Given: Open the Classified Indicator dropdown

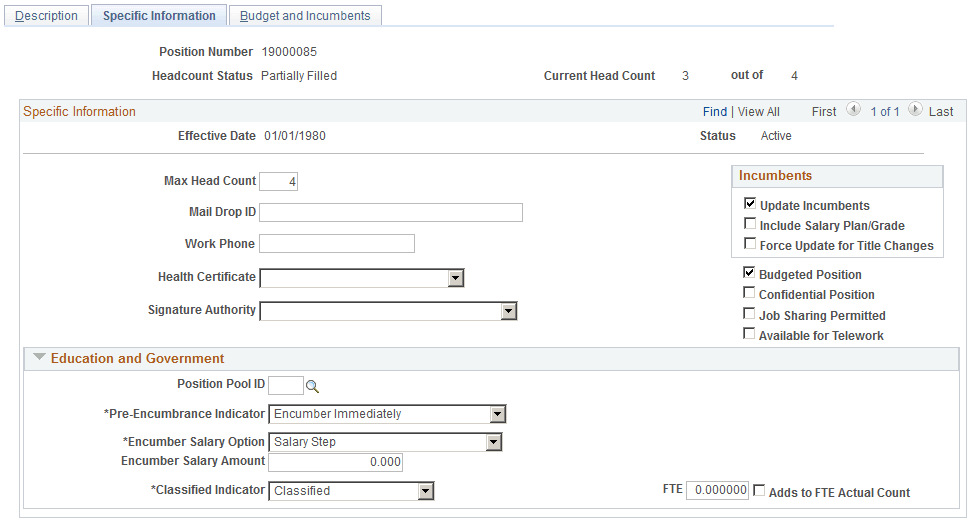Looking at the screenshot, I should click(x=426, y=491).
